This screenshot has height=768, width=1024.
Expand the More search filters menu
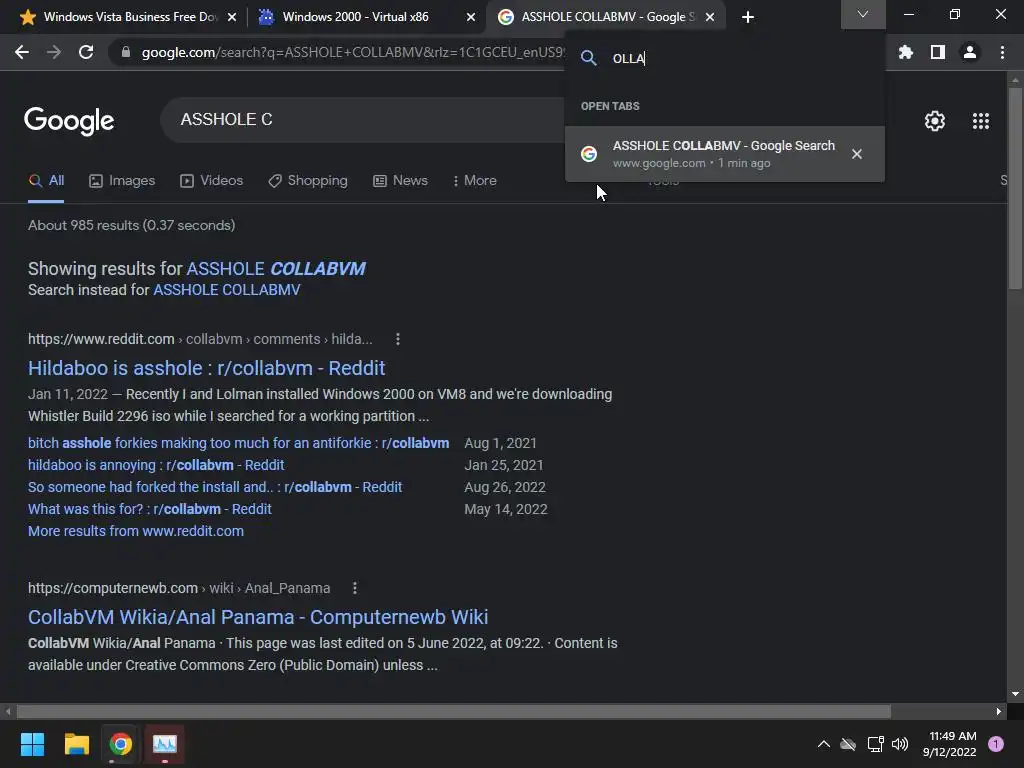[475, 181]
